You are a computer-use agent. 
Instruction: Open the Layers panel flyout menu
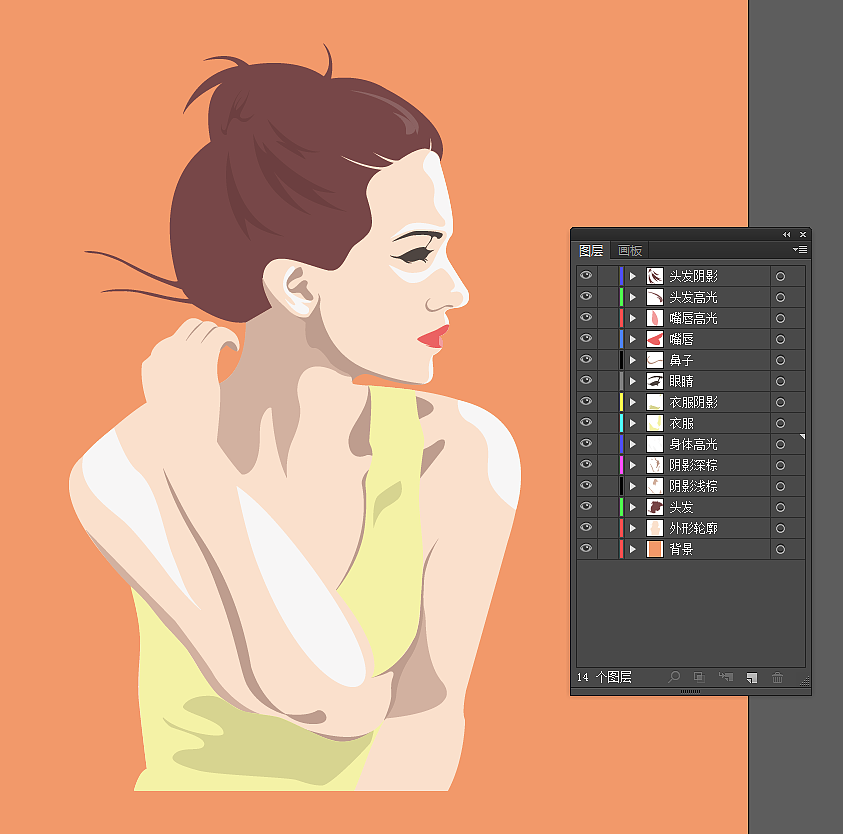pos(799,250)
